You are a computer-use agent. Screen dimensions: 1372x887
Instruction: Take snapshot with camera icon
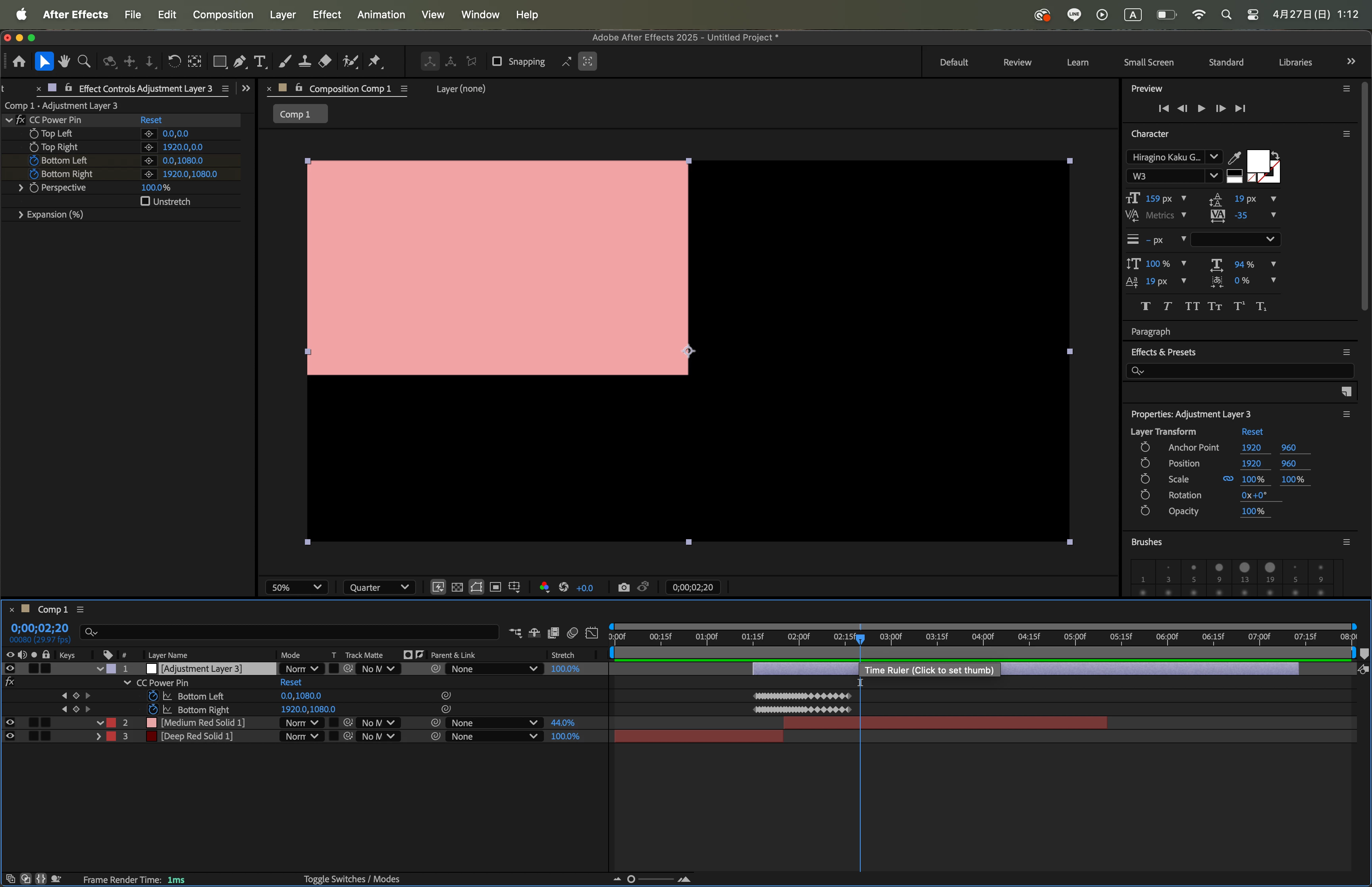pos(624,587)
